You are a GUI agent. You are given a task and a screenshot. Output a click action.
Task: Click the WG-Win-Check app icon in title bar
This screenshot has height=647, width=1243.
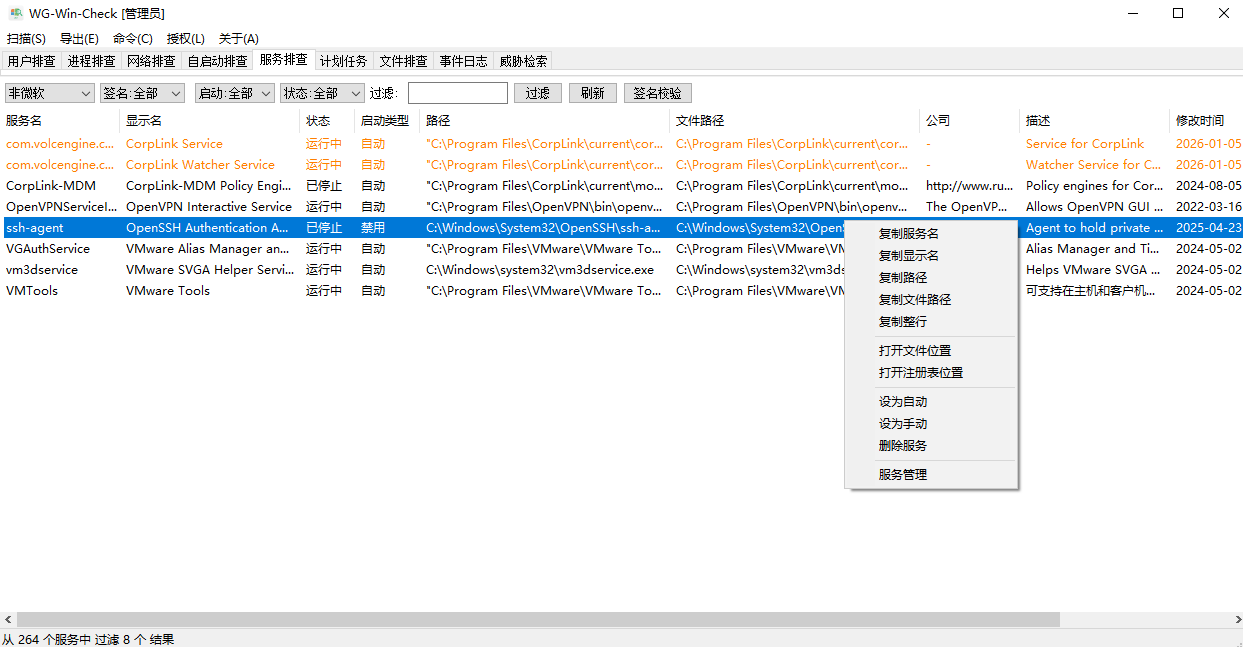tap(16, 13)
